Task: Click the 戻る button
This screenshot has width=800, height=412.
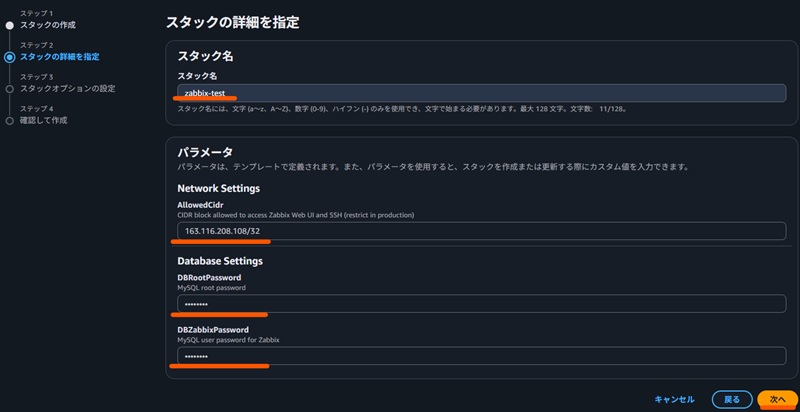Action: pos(732,399)
